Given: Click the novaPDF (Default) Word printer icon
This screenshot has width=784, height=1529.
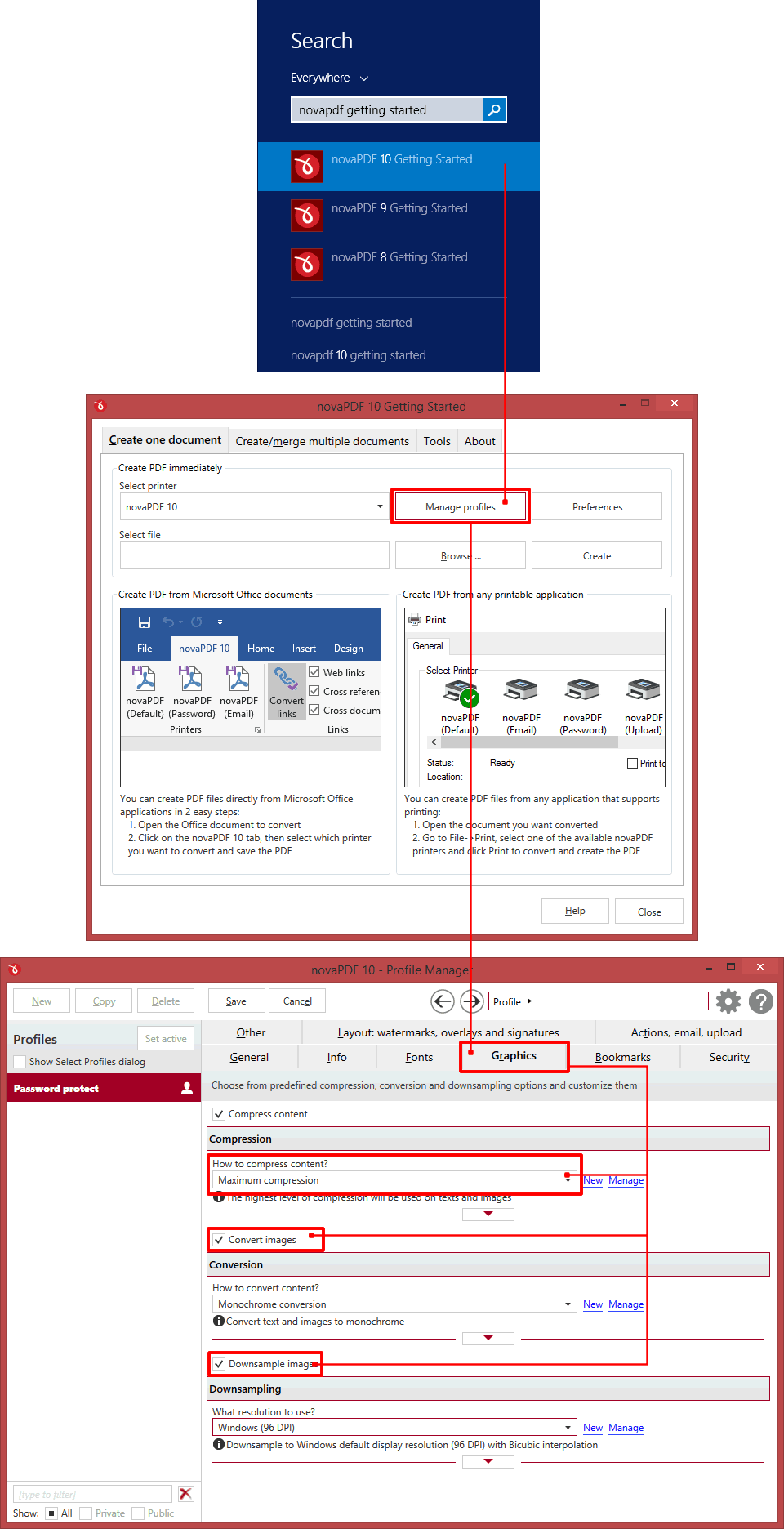Looking at the screenshot, I should 145,679.
